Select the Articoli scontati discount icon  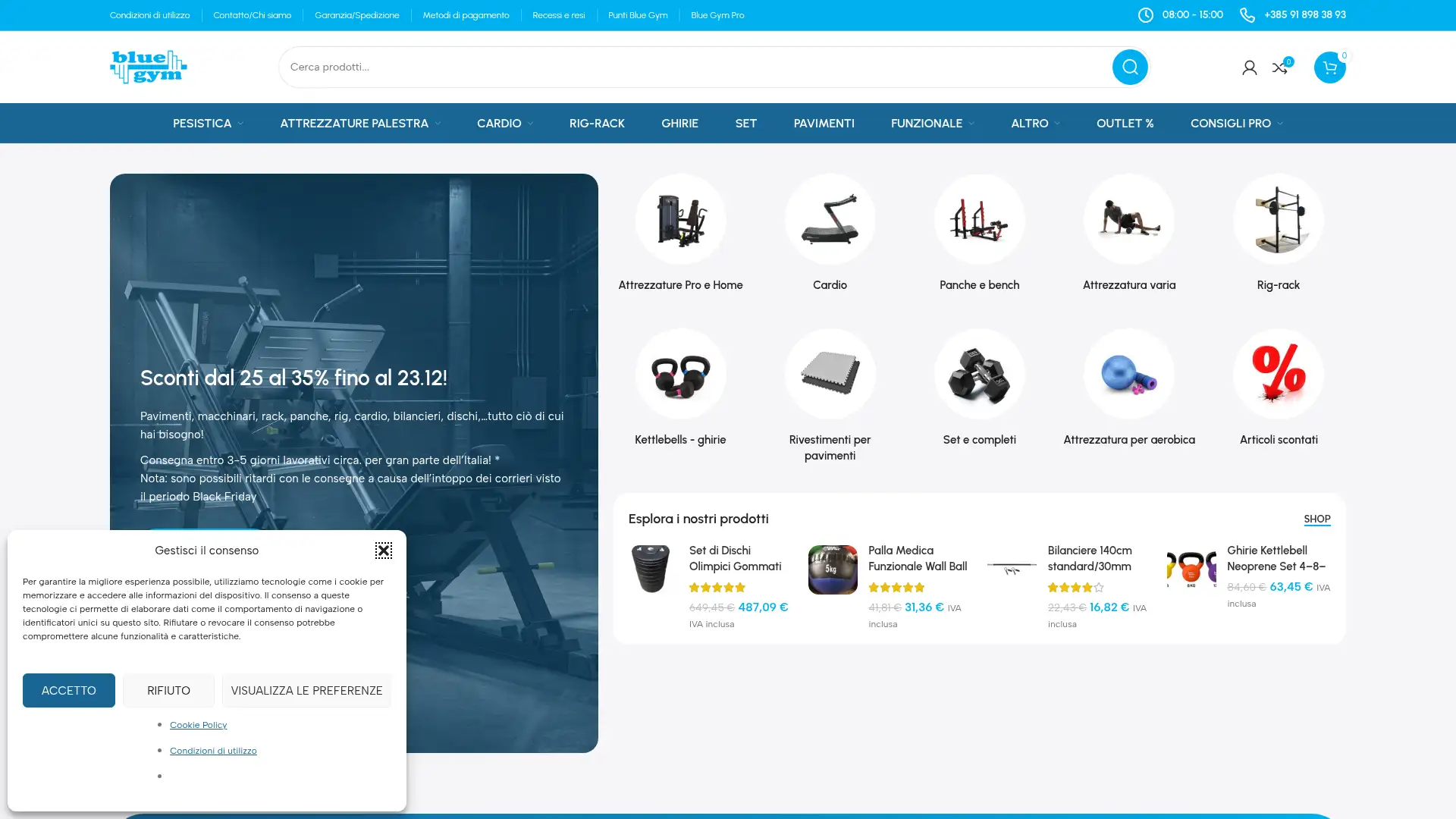1278,373
